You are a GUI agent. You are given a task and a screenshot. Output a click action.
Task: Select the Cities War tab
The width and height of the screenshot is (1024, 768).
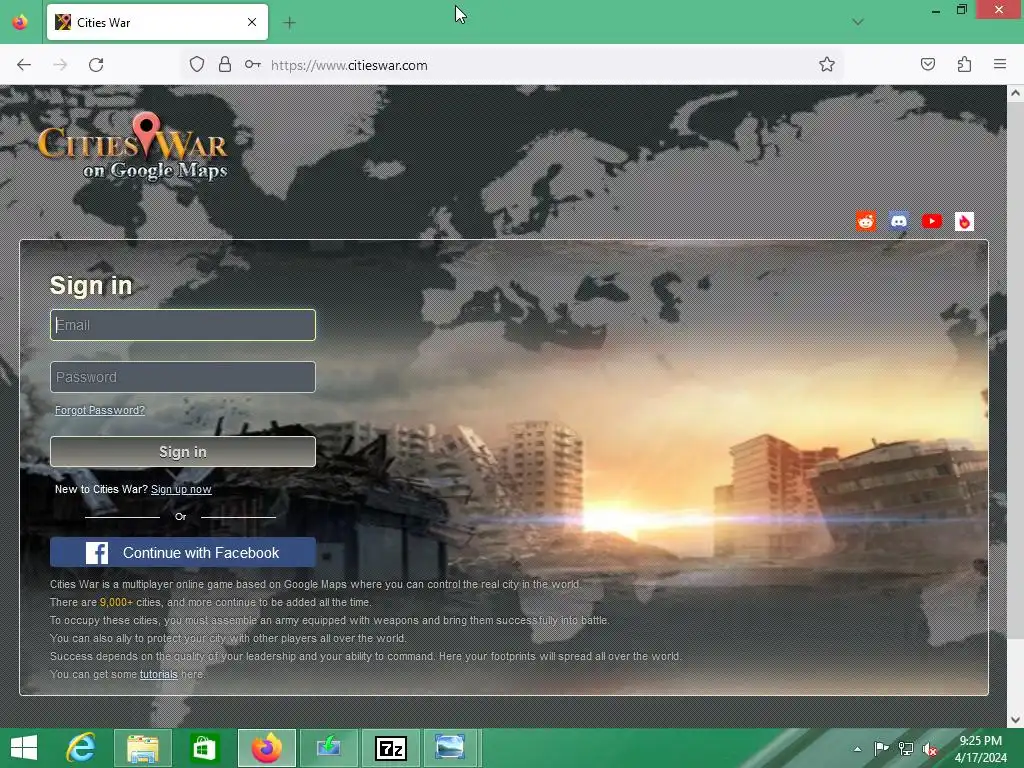[x=157, y=23]
